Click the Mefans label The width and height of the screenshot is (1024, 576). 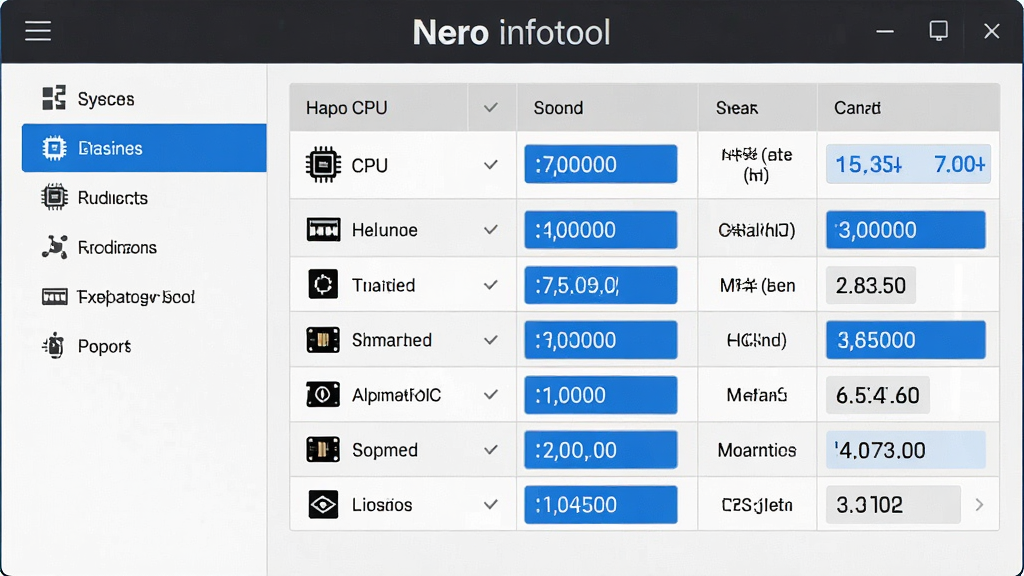(757, 395)
